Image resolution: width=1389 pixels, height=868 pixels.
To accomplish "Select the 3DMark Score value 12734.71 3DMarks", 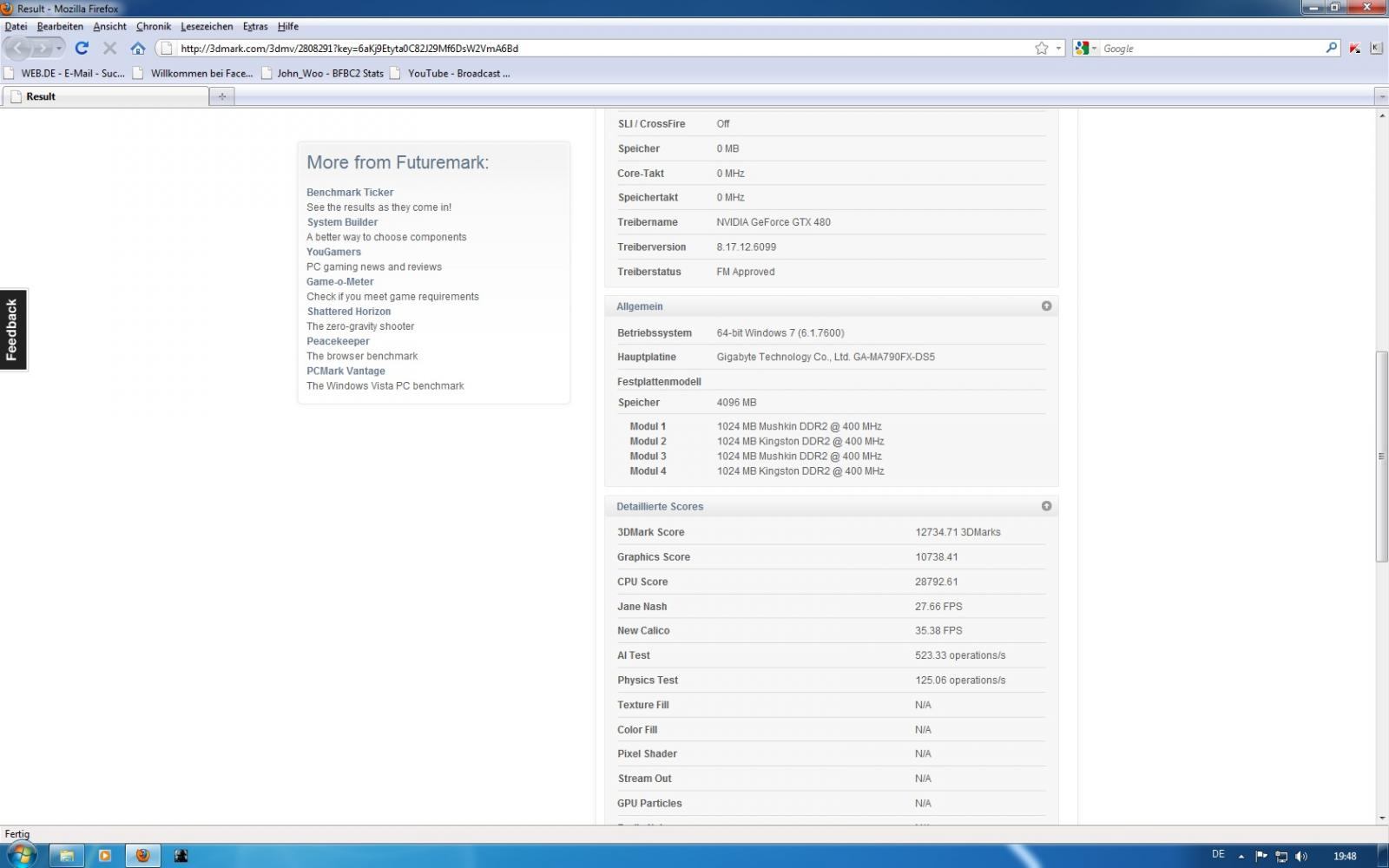I will 958,533.
